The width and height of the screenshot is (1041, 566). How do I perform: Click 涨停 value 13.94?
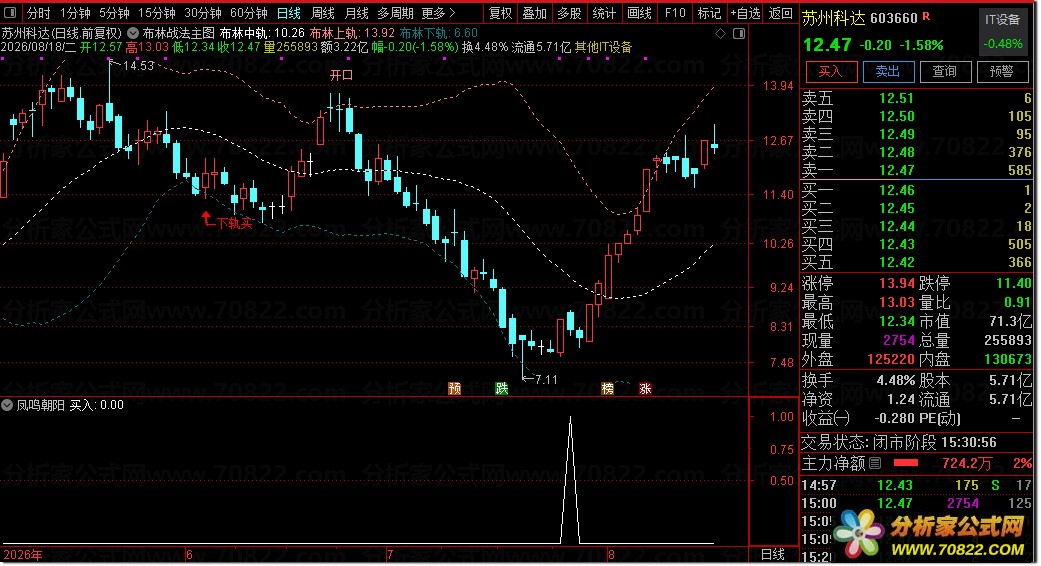click(x=897, y=284)
